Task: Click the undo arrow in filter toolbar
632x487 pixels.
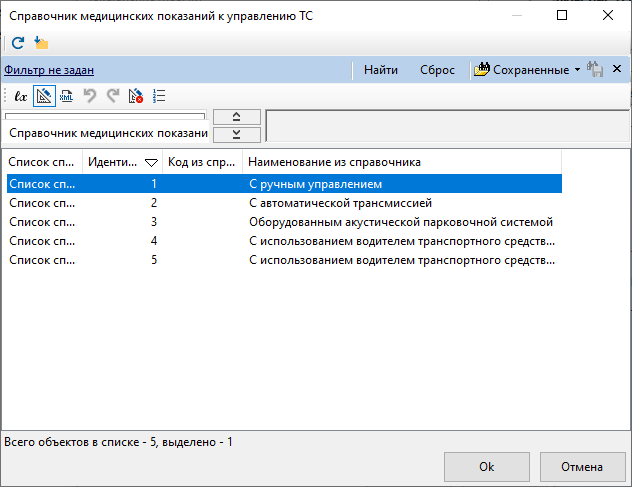Action: [x=89, y=96]
